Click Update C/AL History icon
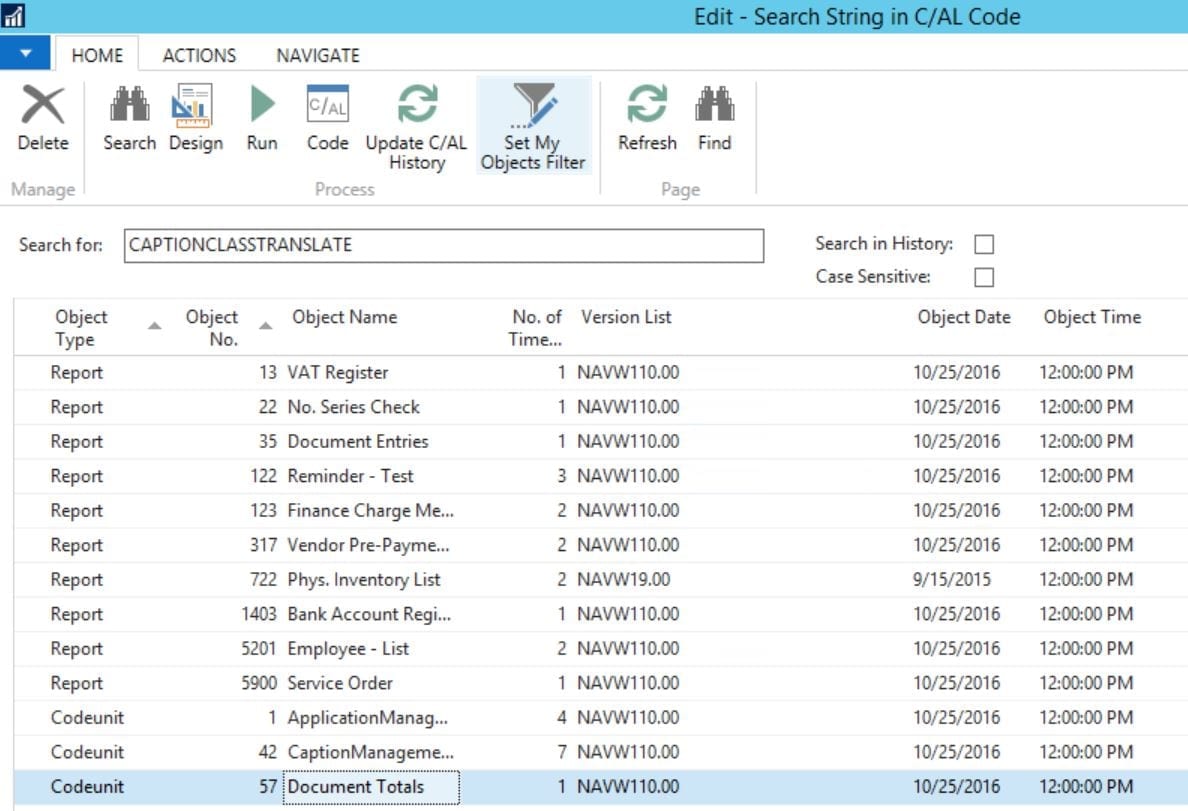The width and height of the screenshot is (1188, 811). [x=417, y=104]
